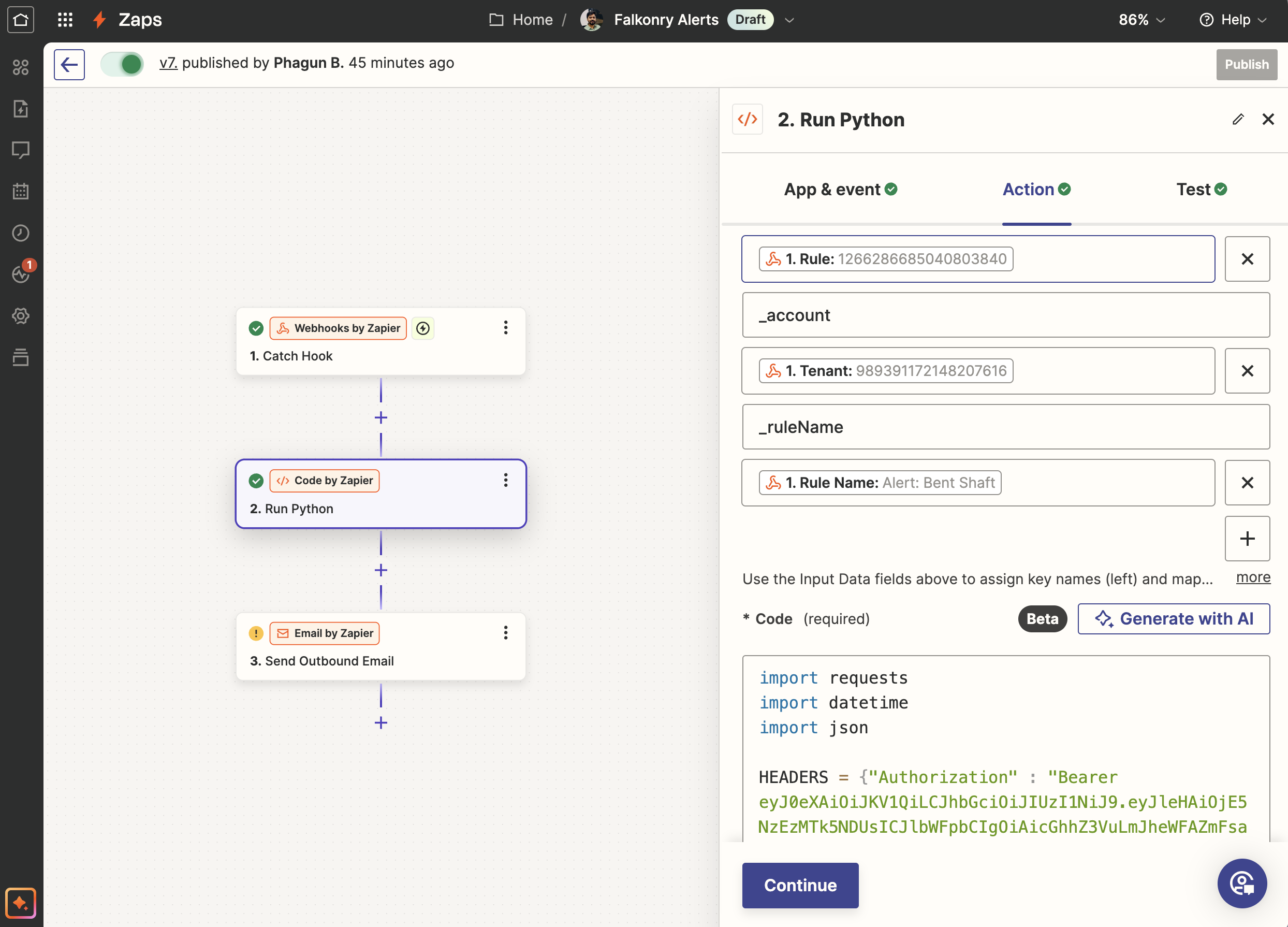
Task: Open the Zapier home icon
Action: [x=21, y=20]
